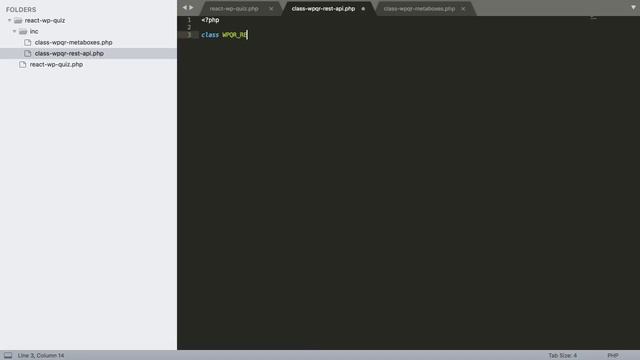
Task: Switch to react-wp-quiz.php tab
Action: coord(234,9)
